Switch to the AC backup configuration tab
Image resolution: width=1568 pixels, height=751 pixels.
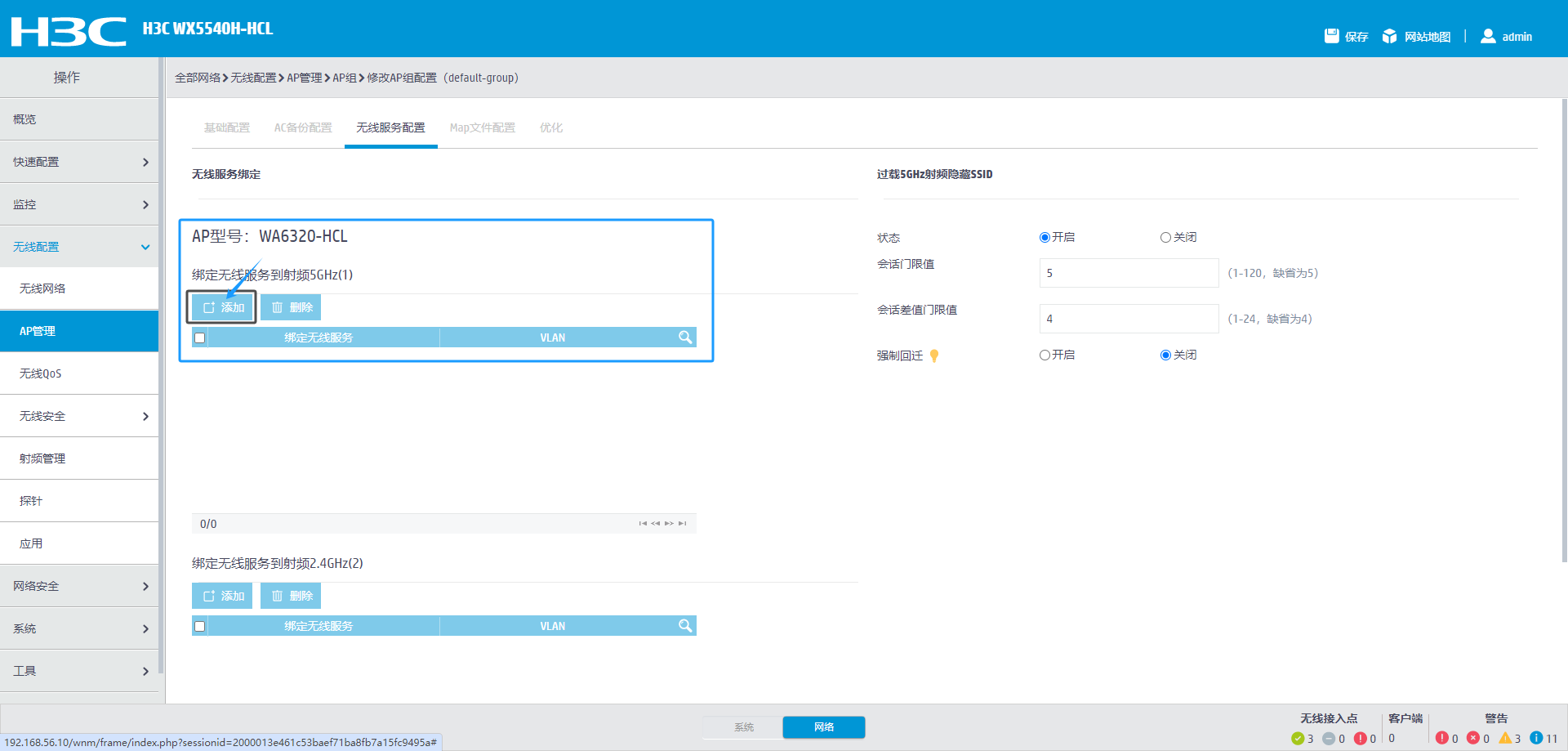pyautogui.click(x=303, y=127)
